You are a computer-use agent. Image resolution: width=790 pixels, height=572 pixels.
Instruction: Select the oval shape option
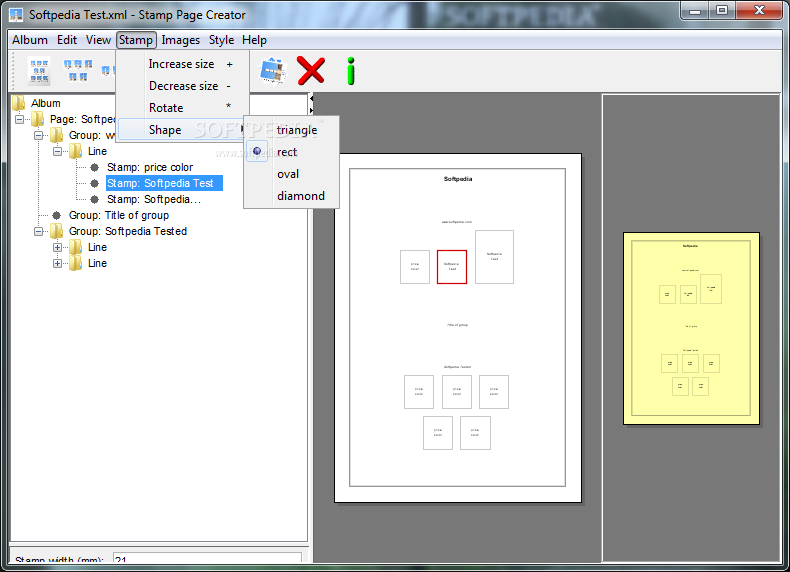(x=292, y=174)
